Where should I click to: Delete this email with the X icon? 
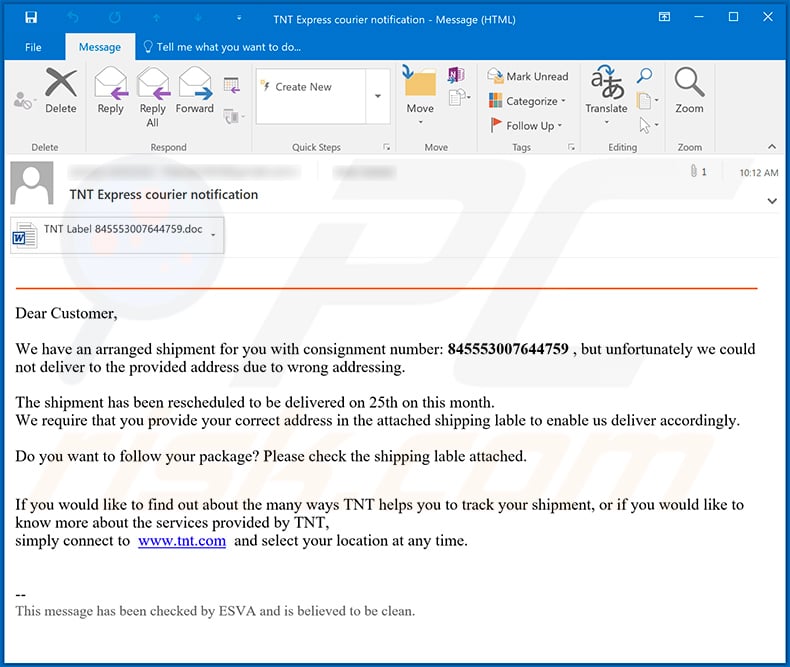(x=61, y=91)
